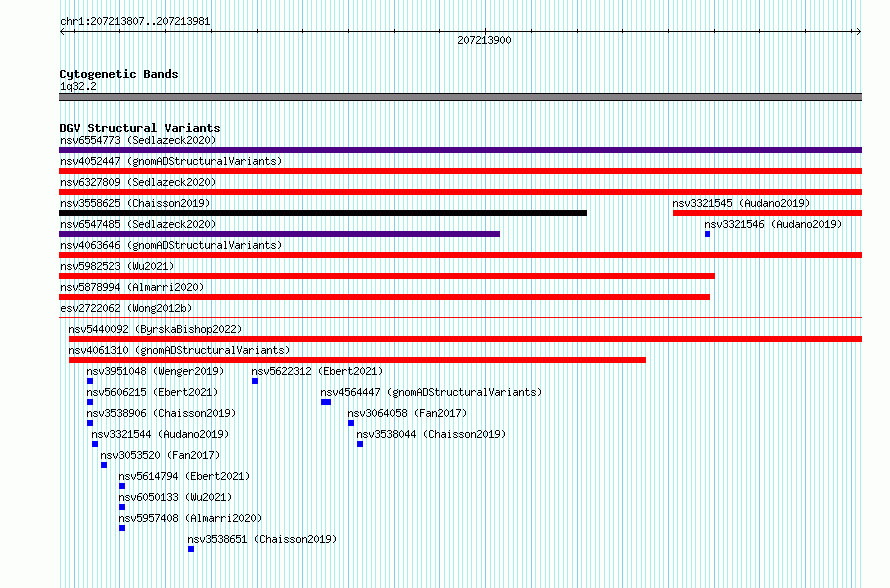Open nsv3321545 (Audano2019) label
The height and width of the screenshot is (588, 890).
pyautogui.click(x=741, y=203)
